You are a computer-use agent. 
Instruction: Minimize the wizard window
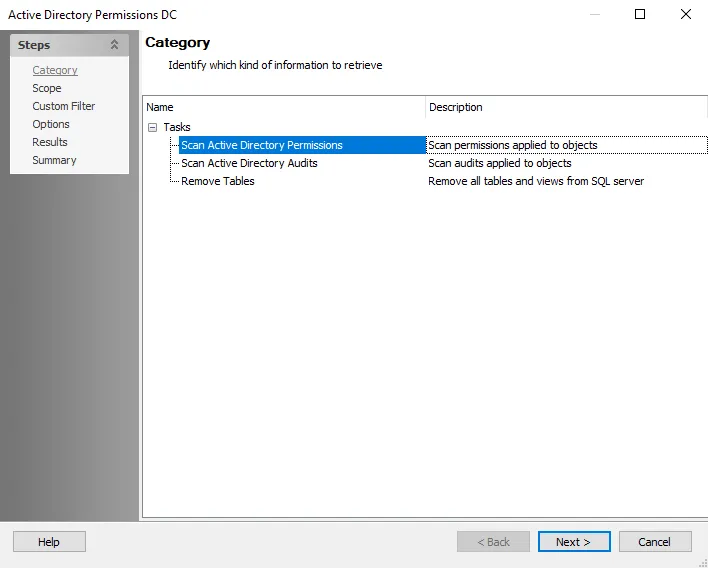pos(595,14)
